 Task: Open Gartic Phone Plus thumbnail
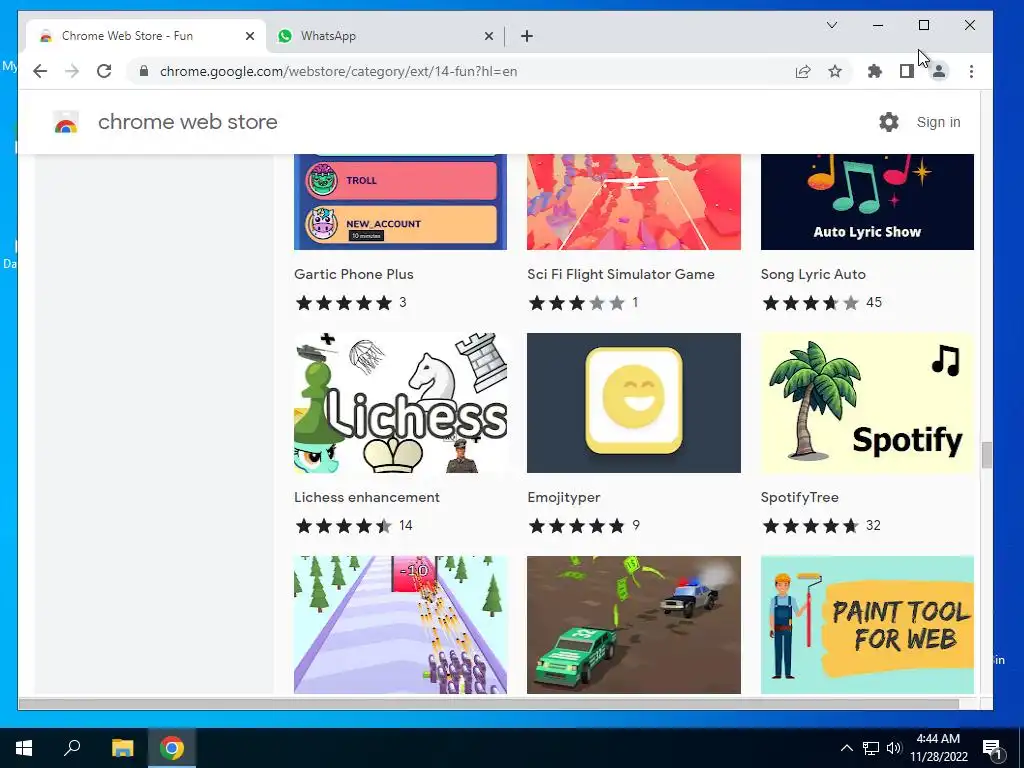400,202
